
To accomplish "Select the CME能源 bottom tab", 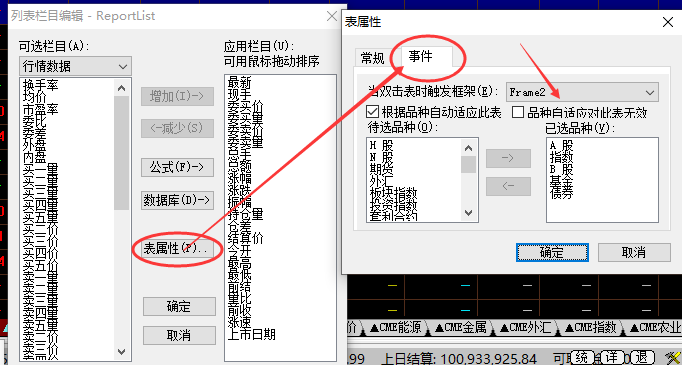I will [395, 327].
